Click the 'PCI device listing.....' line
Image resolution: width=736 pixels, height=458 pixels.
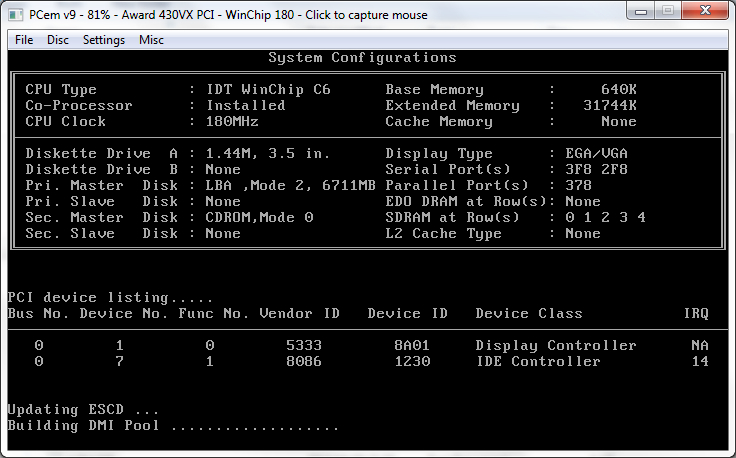(x=110, y=298)
